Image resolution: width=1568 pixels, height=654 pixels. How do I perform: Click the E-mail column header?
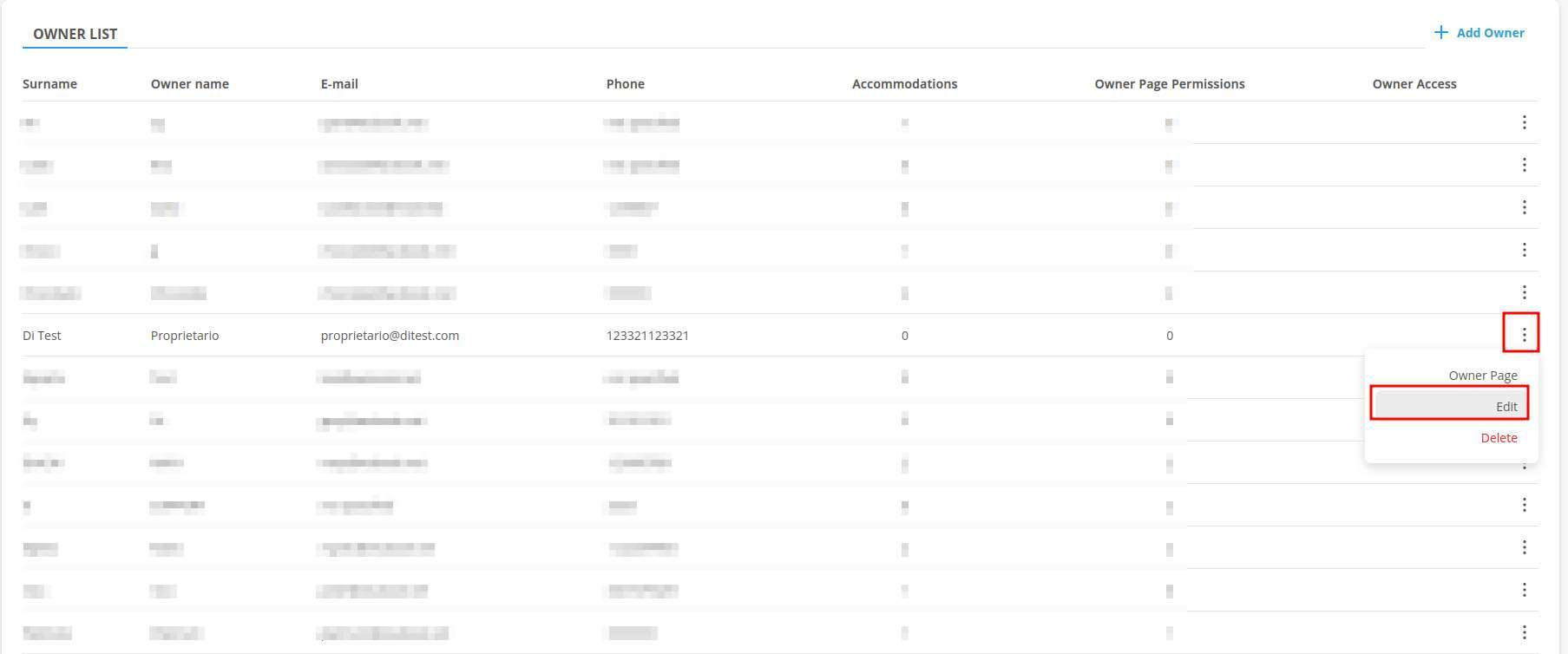tap(339, 84)
